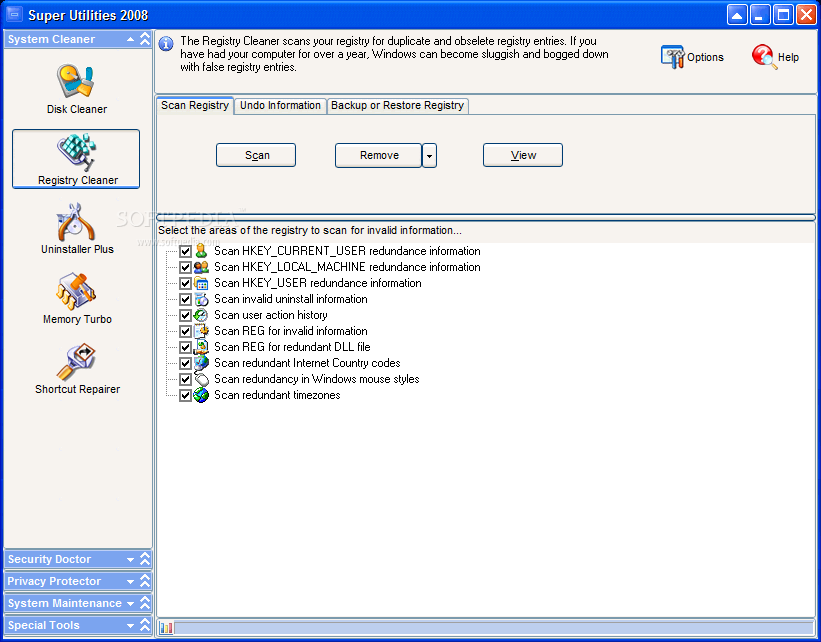Viewport: 821px width, 642px height.
Task: Click Security Doctor small down arrow
Action: (x=130, y=560)
